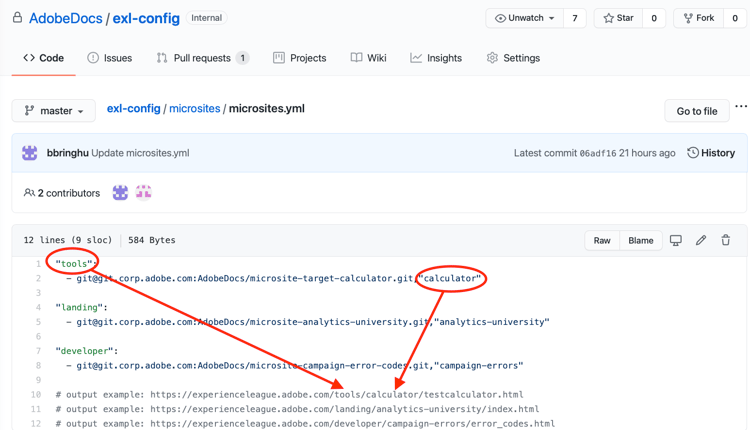Open the Insights tab
This screenshot has height=430, width=750.
coord(436,58)
